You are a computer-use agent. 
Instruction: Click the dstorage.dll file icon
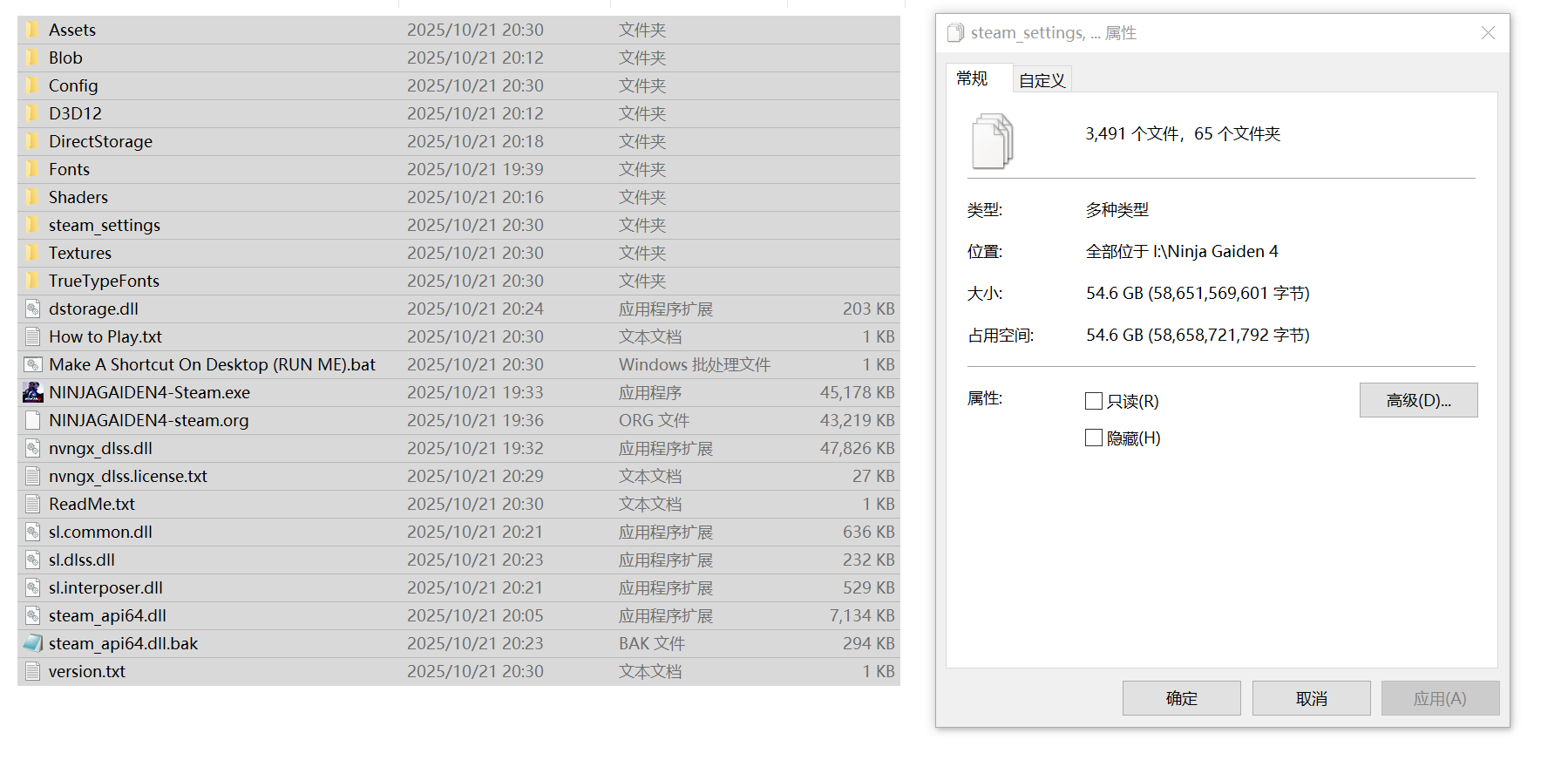[33, 309]
